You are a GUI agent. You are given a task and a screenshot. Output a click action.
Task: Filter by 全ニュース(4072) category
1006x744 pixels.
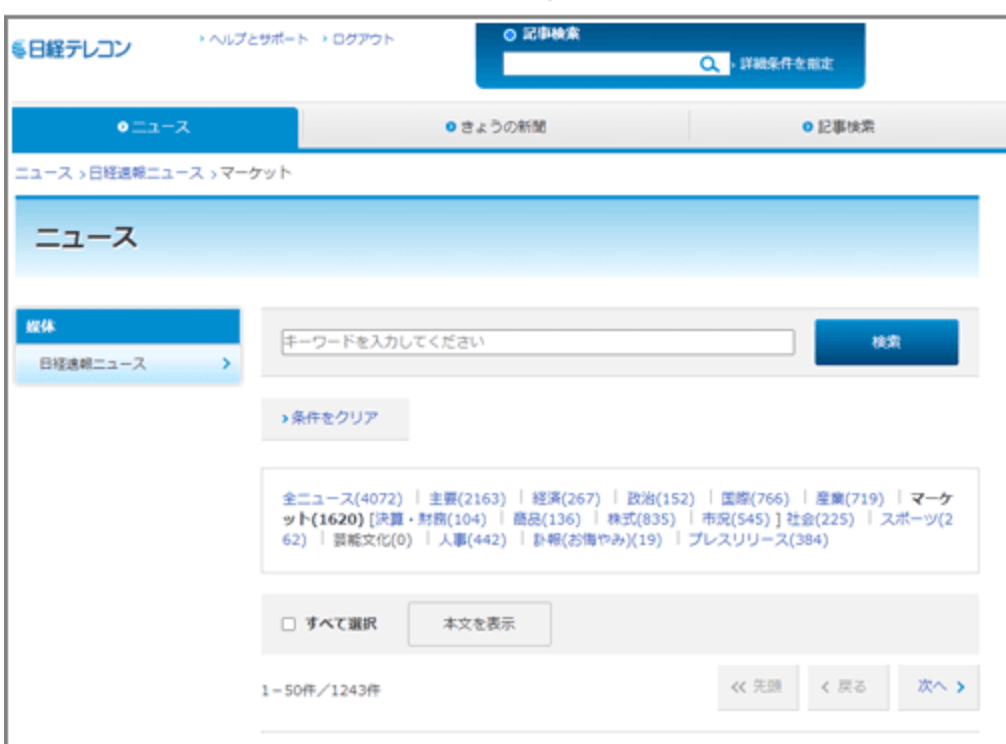coord(342,498)
